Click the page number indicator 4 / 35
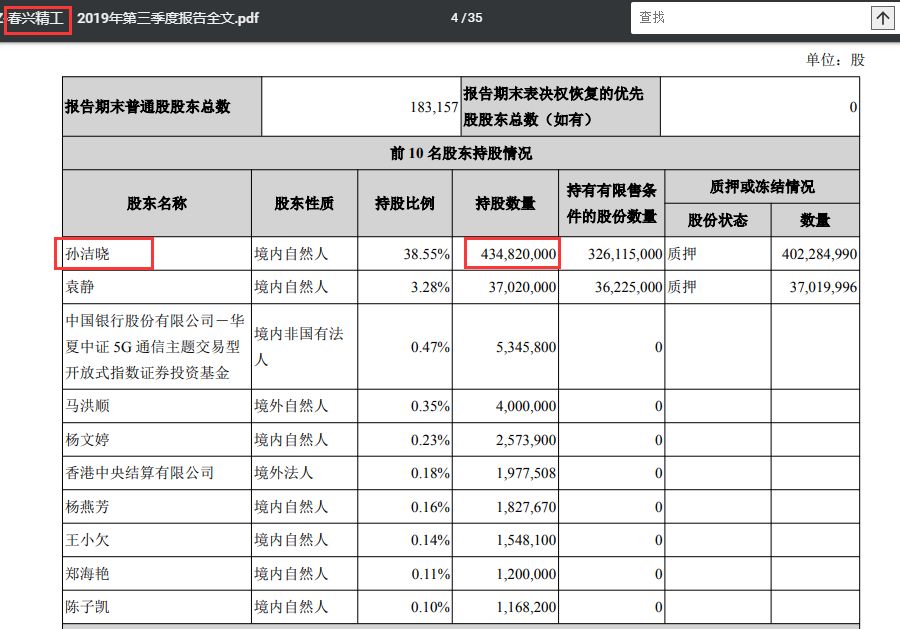 [466, 18]
